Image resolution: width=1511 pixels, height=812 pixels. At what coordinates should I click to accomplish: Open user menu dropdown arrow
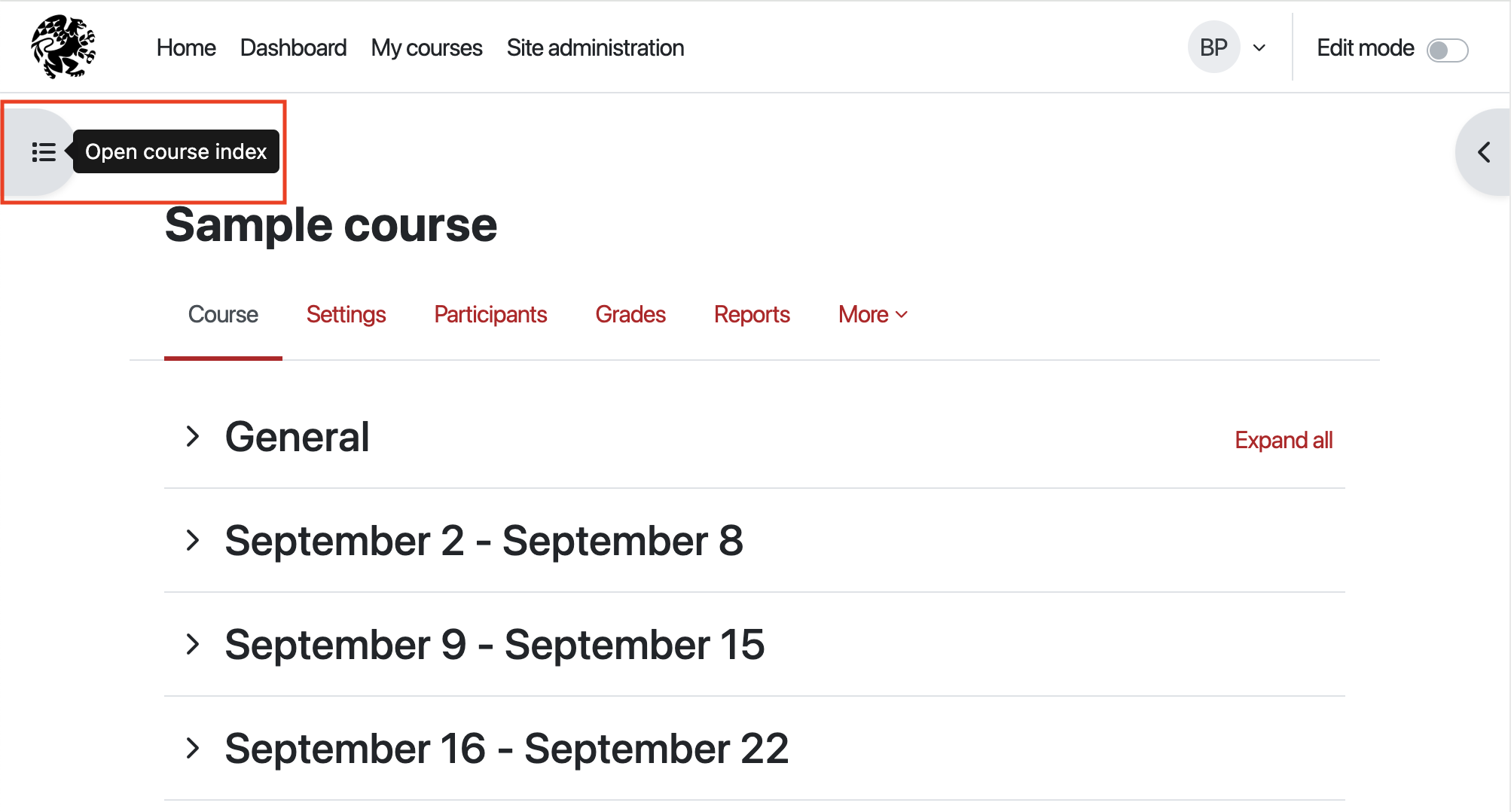pos(1259,48)
